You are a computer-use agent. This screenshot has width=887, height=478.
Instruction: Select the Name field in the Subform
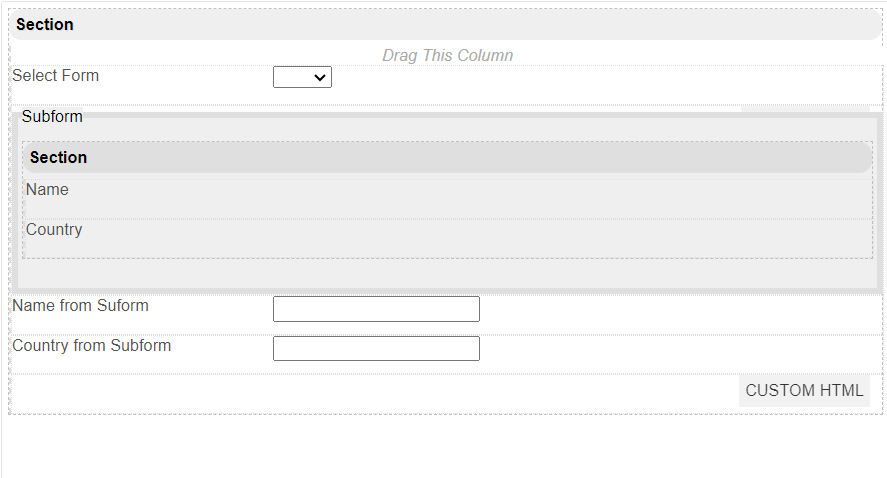tap(48, 190)
